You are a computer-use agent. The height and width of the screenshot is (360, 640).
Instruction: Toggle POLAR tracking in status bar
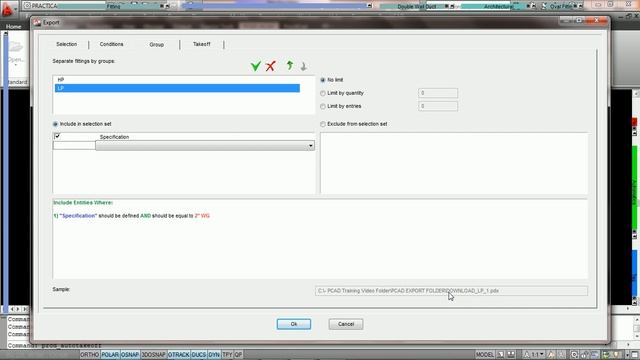[110, 355]
